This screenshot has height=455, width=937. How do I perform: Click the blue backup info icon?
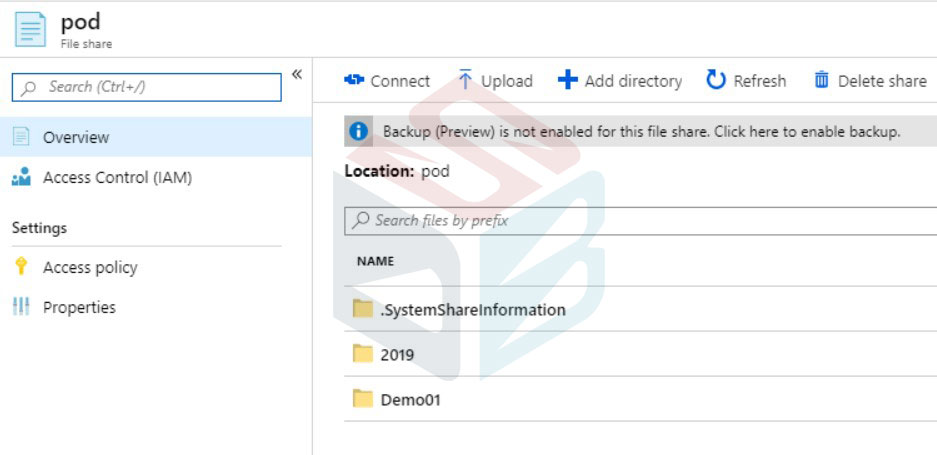(x=359, y=132)
